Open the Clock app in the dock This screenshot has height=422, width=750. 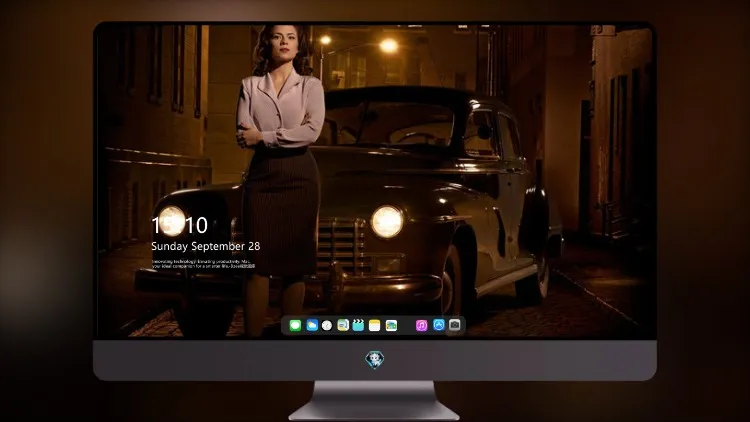327,326
